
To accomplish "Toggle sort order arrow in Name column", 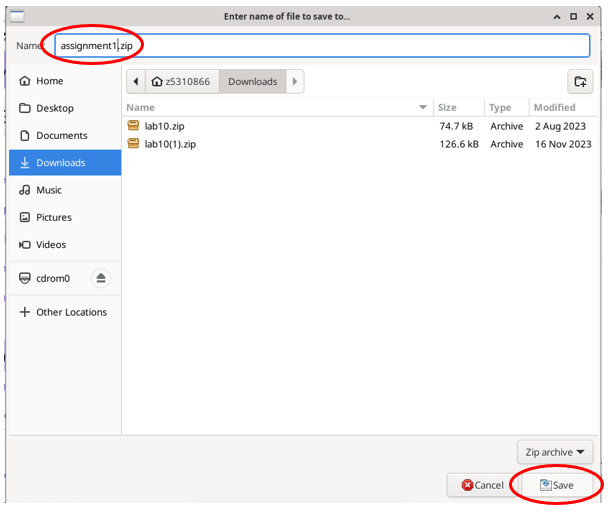I will point(423,107).
